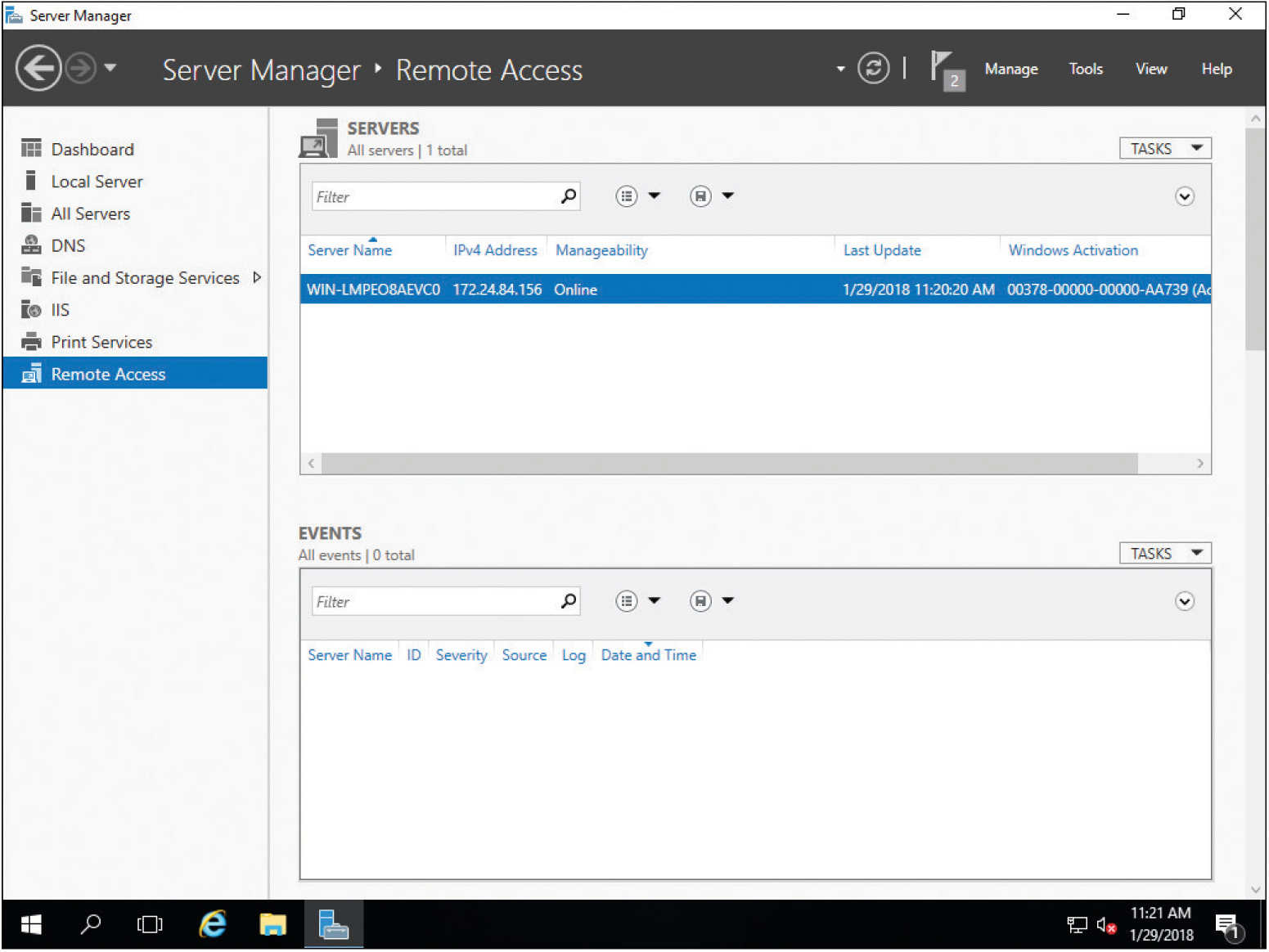Screen dimensions: 1269x952
Task: Click the IIS role icon
Action: [31, 309]
